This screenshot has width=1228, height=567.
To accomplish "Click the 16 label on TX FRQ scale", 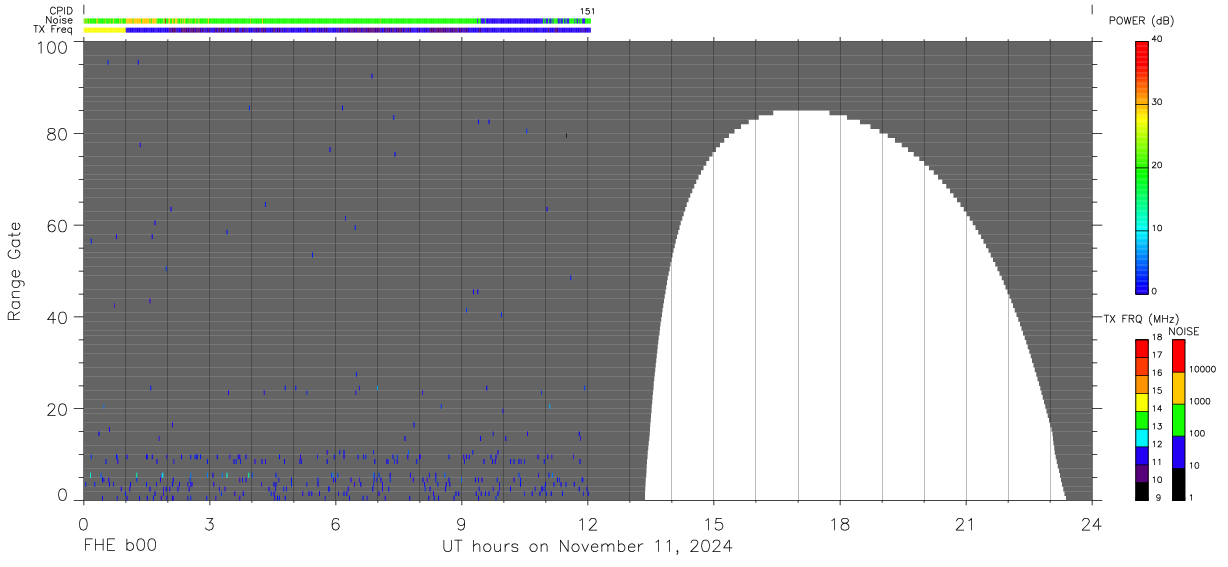I will 1157,373.
